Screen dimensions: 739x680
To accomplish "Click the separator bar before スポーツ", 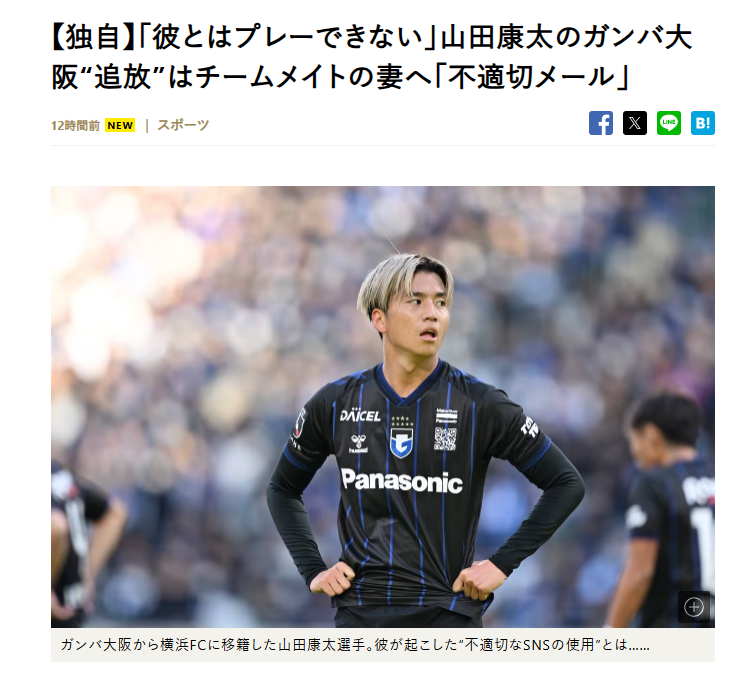I will tap(147, 125).
